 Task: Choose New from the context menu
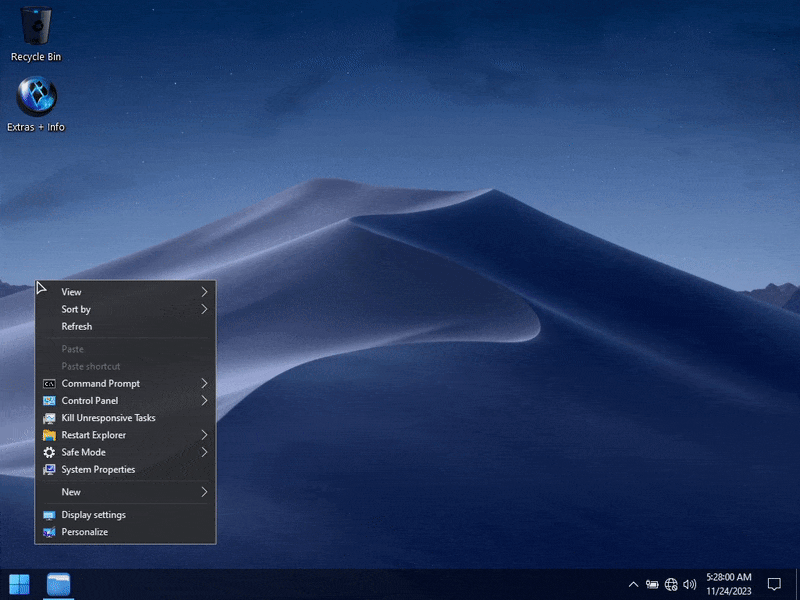click(126, 492)
